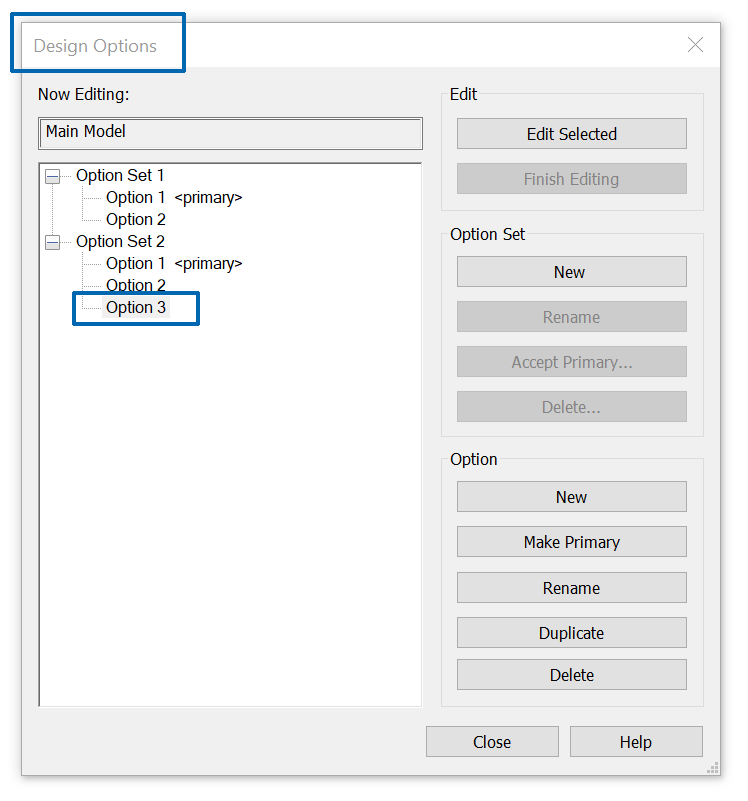The height and width of the screenshot is (801, 748).
Task: Select Option 3 in the tree
Action: click(x=136, y=308)
